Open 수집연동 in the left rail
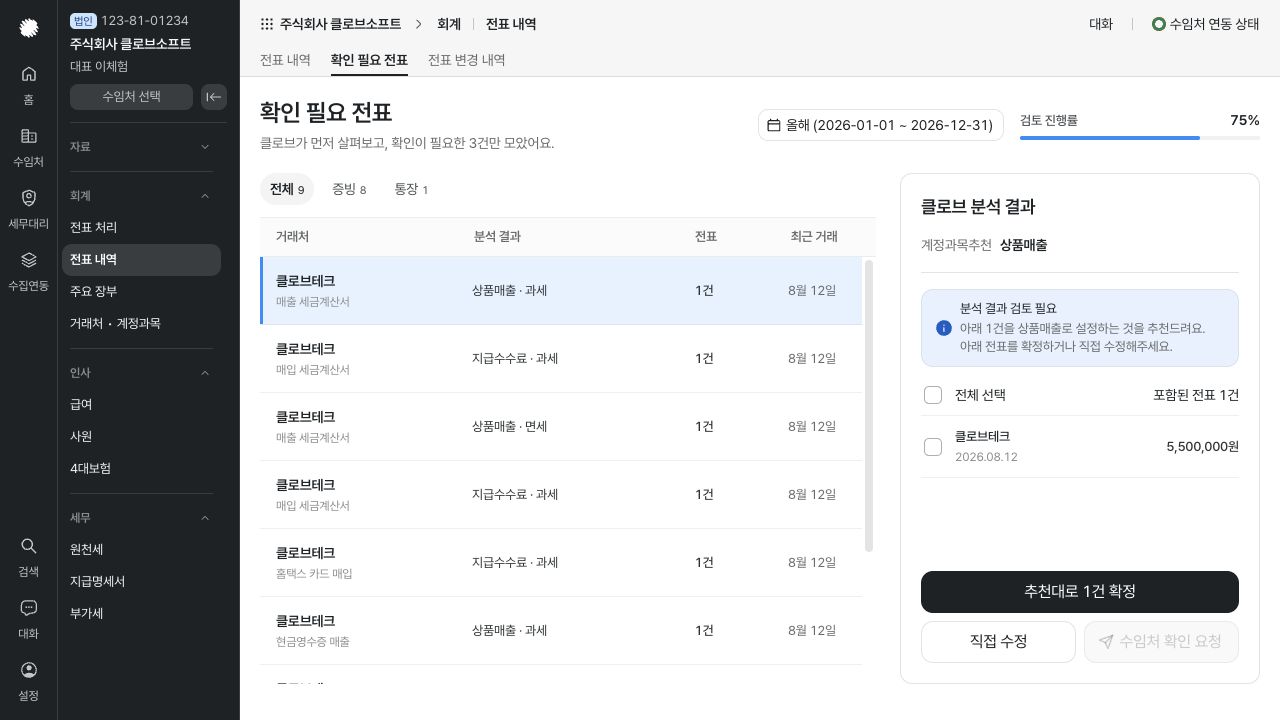Screen dimensions: 1280x720 coord(29,270)
